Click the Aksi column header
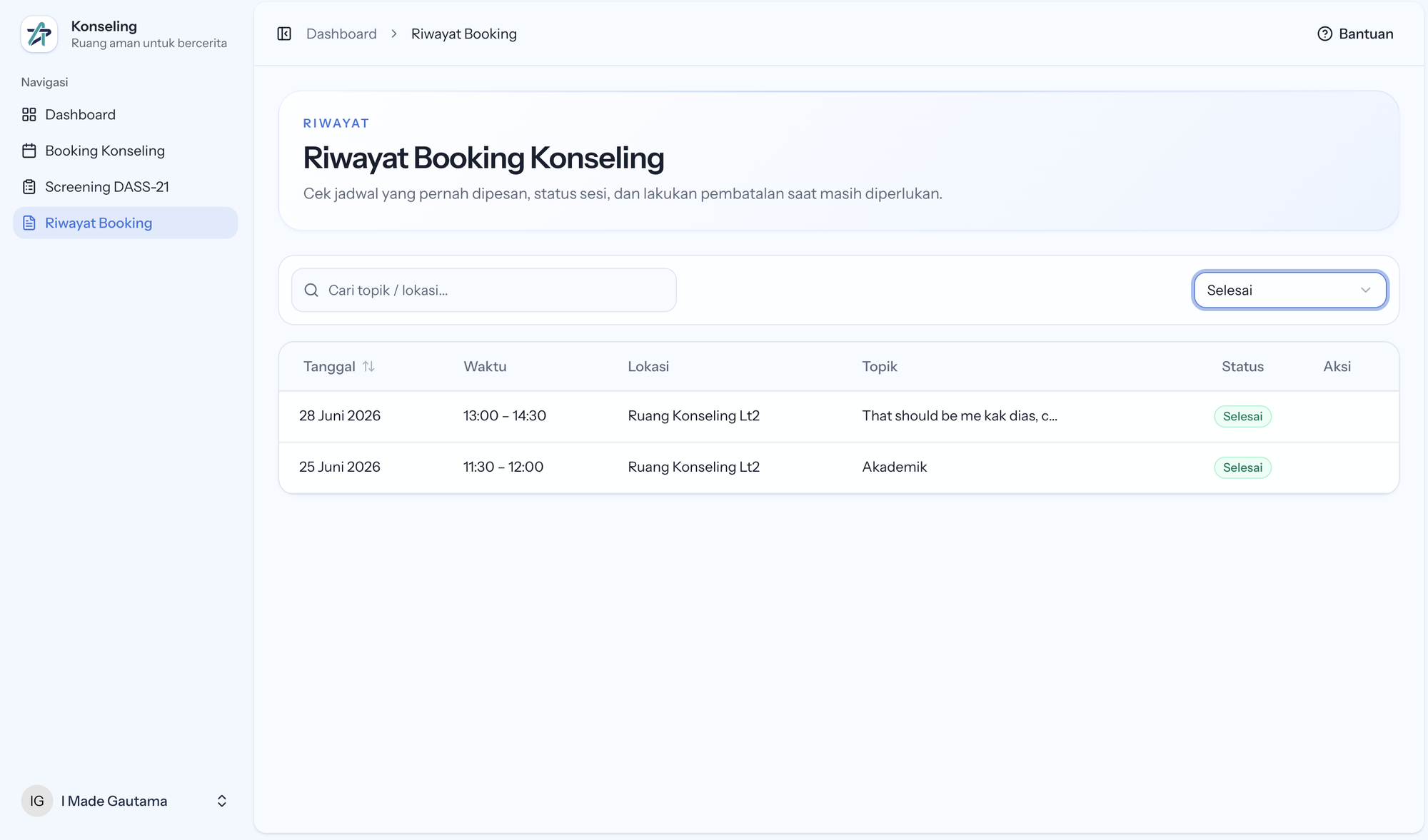 1337,366
